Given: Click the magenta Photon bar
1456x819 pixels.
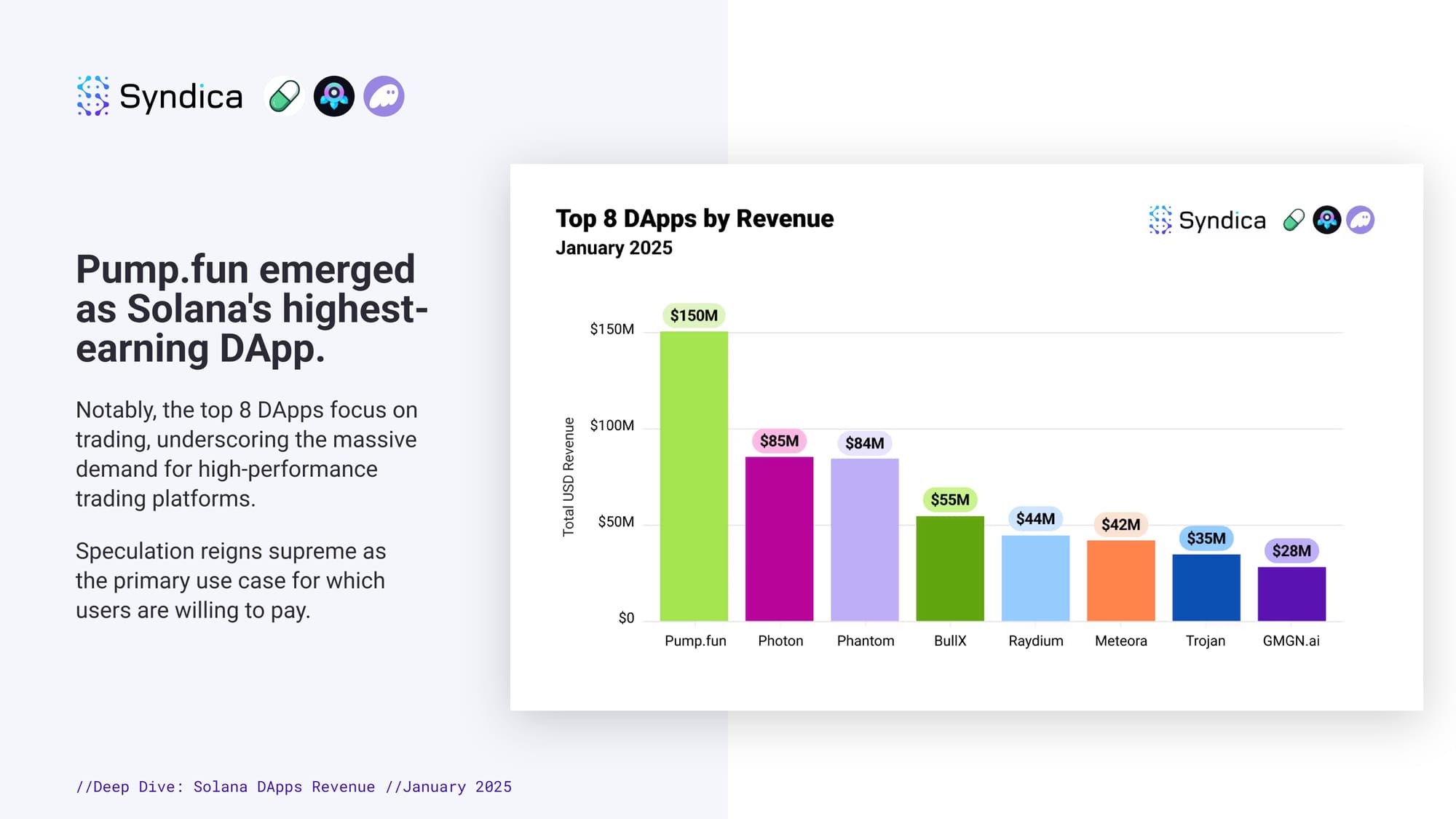Looking at the screenshot, I should [x=779, y=539].
